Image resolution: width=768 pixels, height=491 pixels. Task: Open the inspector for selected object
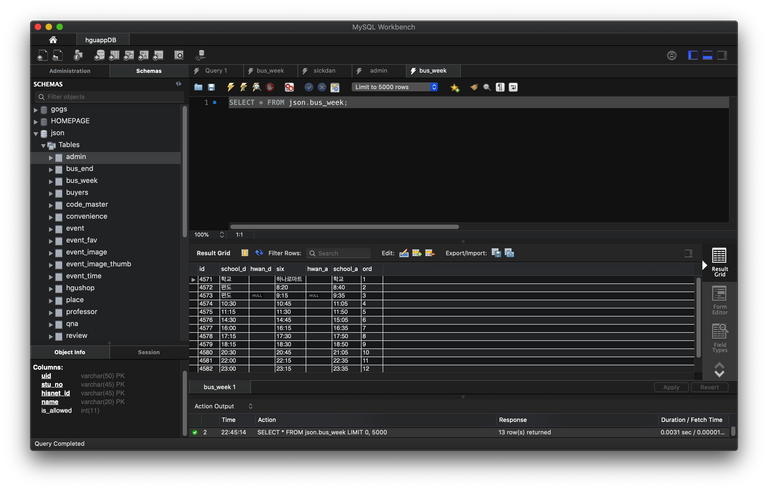(78, 55)
